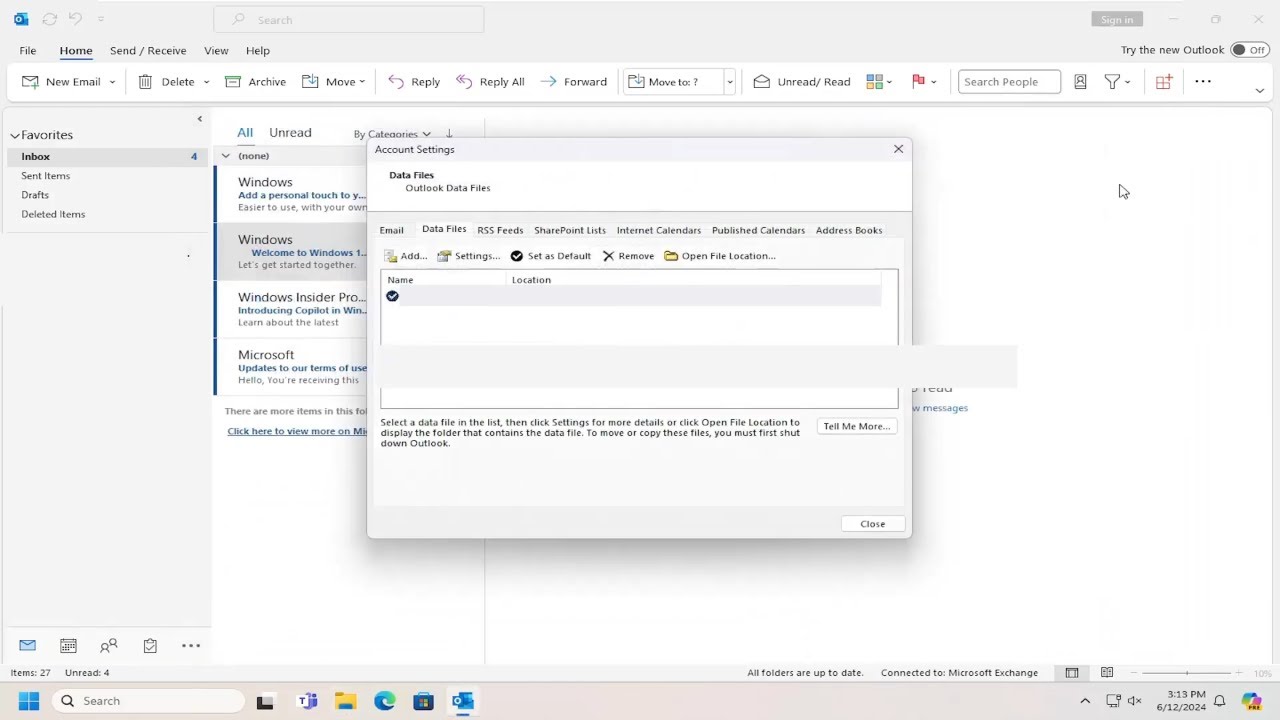The width and height of the screenshot is (1280, 720).
Task: Forward the selected email
Action: 573,82
